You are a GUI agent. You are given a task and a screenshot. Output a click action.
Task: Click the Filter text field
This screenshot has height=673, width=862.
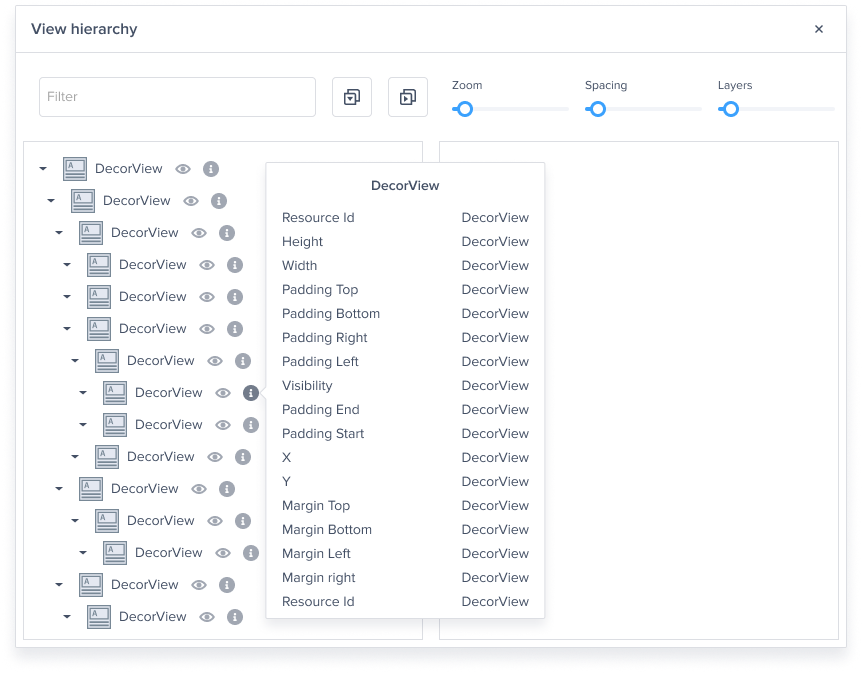tap(177, 97)
